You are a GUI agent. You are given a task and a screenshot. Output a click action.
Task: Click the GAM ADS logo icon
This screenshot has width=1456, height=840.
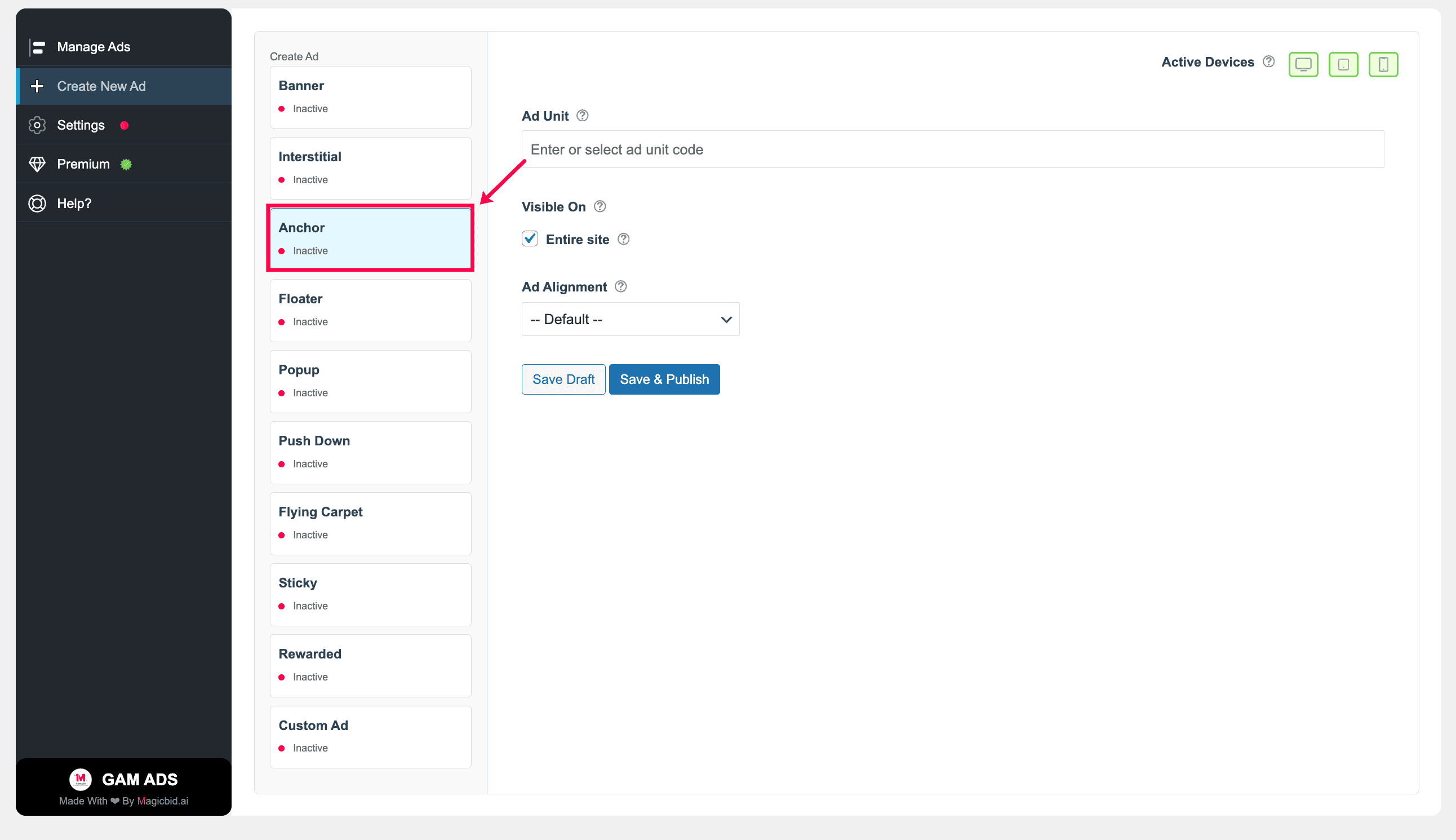pos(81,779)
